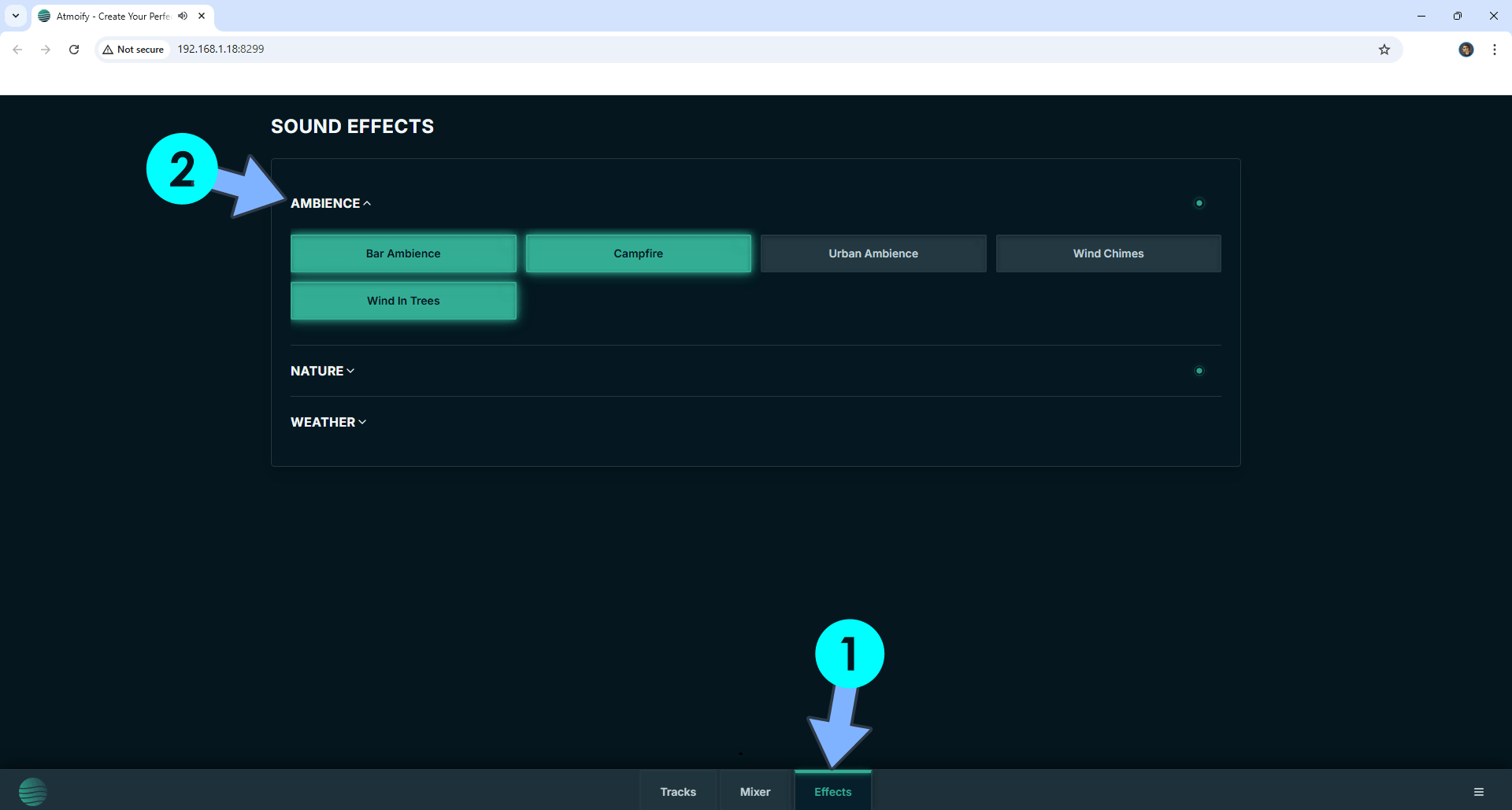Turn off the Bar Ambience effect

click(x=403, y=253)
